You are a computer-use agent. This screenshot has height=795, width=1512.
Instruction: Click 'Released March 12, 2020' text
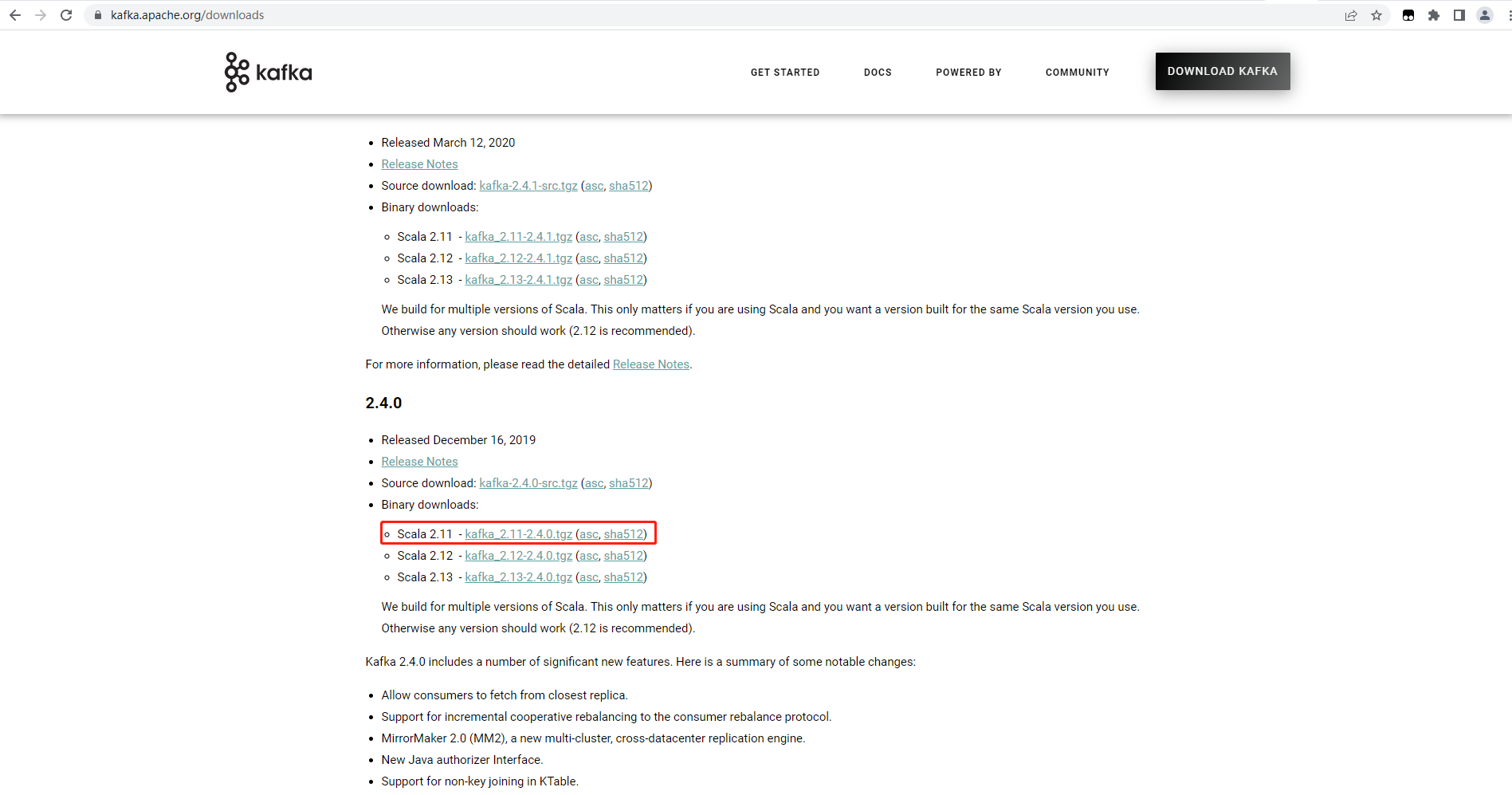coord(448,143)
